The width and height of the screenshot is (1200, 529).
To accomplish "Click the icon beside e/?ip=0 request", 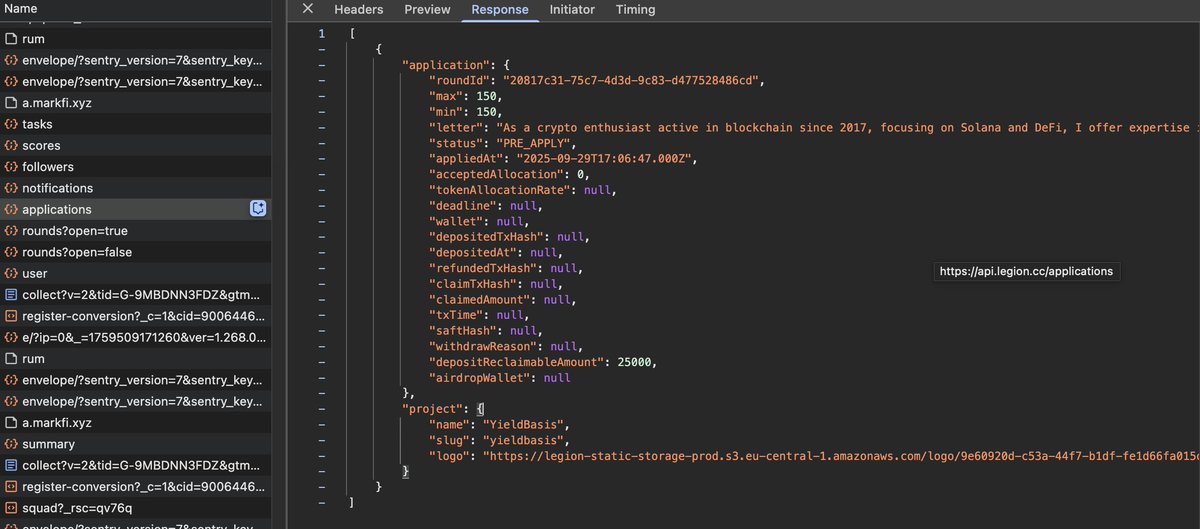I will [11, 337].
